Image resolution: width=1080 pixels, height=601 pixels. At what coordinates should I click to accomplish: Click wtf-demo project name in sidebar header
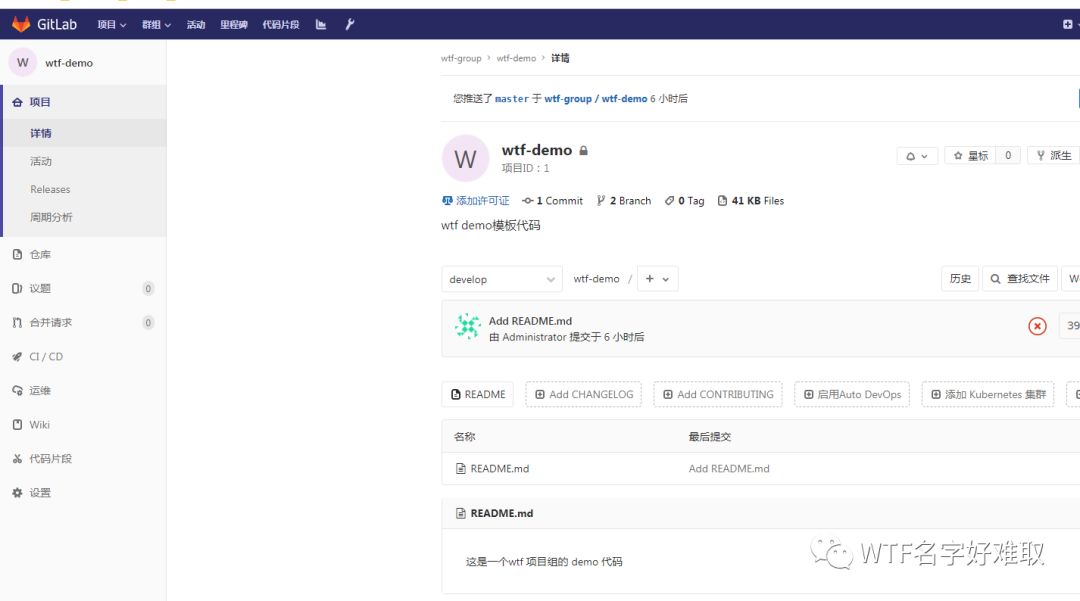(x=69, y=63)
